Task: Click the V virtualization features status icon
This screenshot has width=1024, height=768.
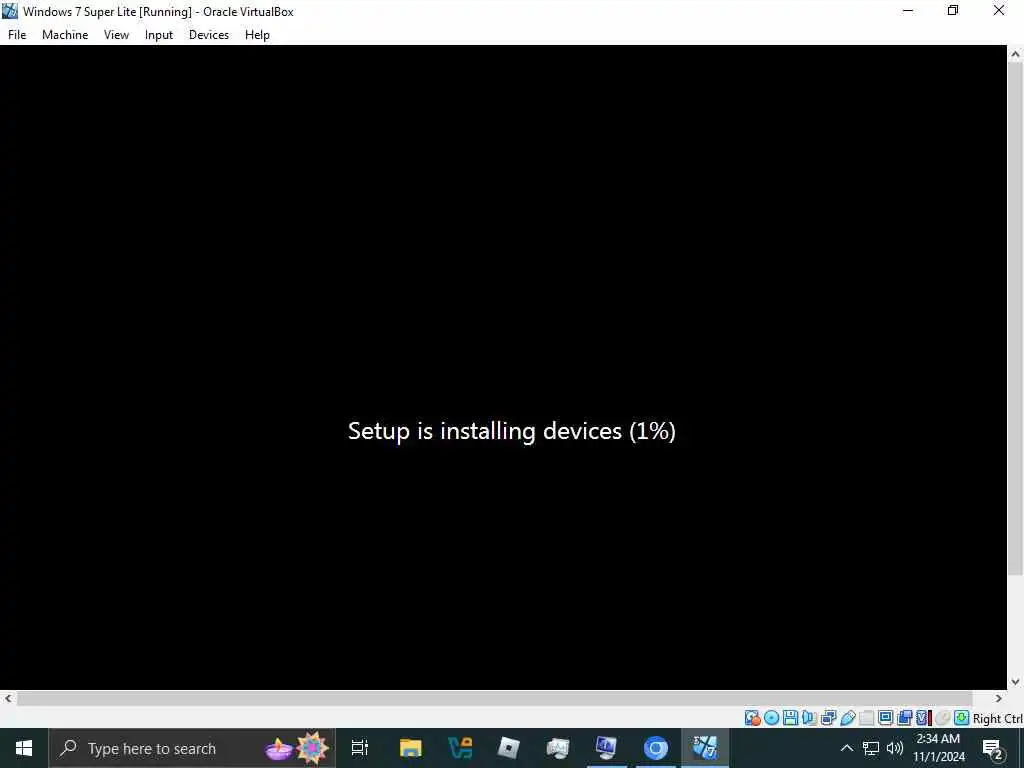Action: click(923, 718)
